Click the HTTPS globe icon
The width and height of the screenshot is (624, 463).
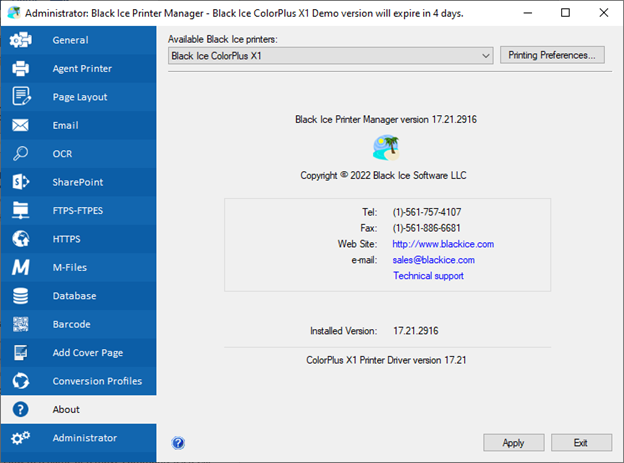21,239
